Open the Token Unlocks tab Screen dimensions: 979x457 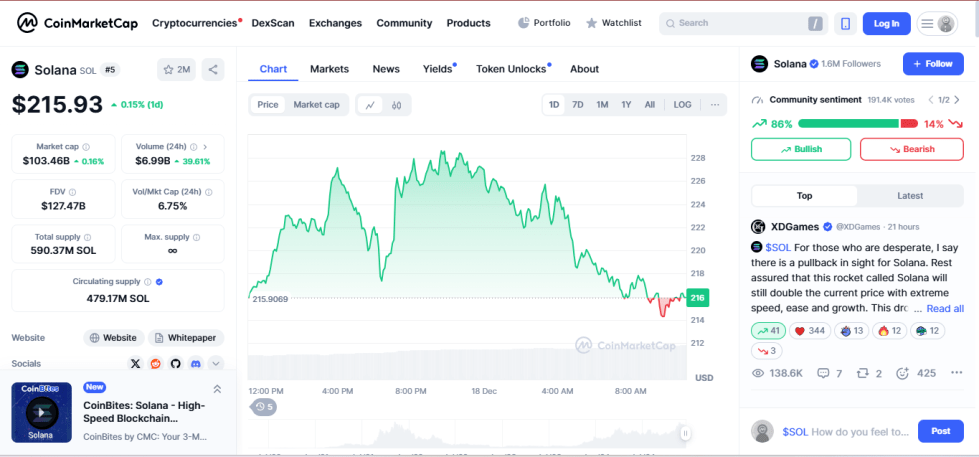tap(511, 69)
